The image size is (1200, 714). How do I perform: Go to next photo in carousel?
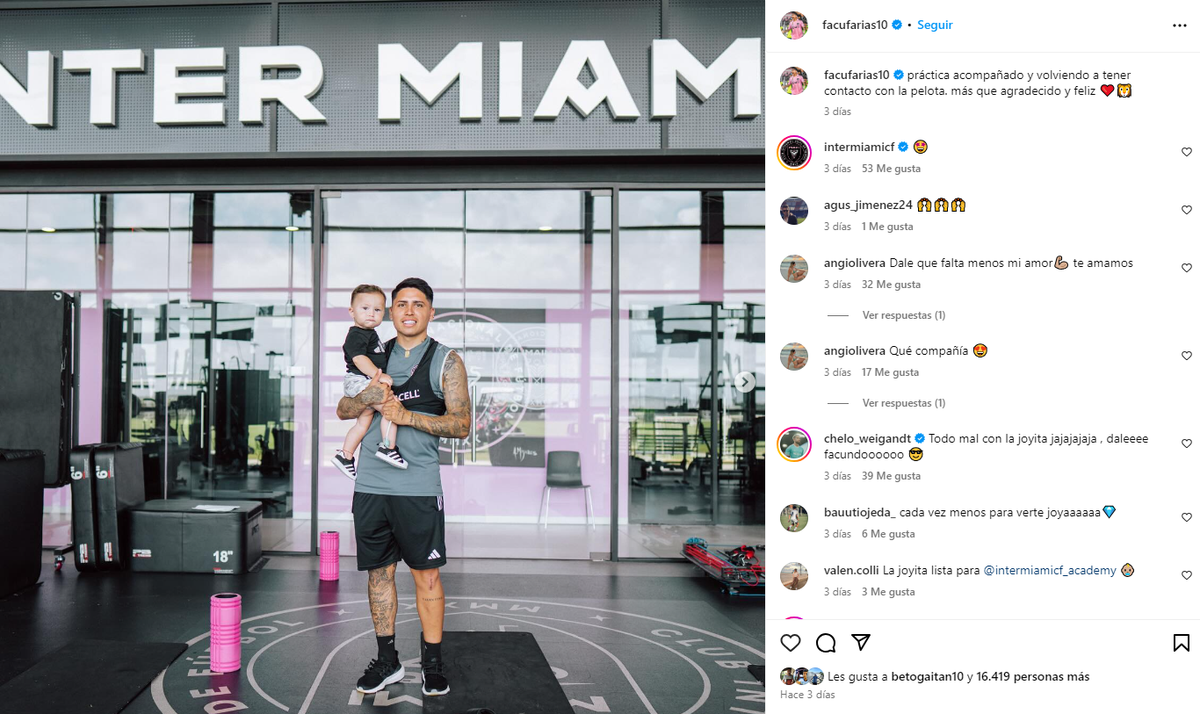[745, 382]
